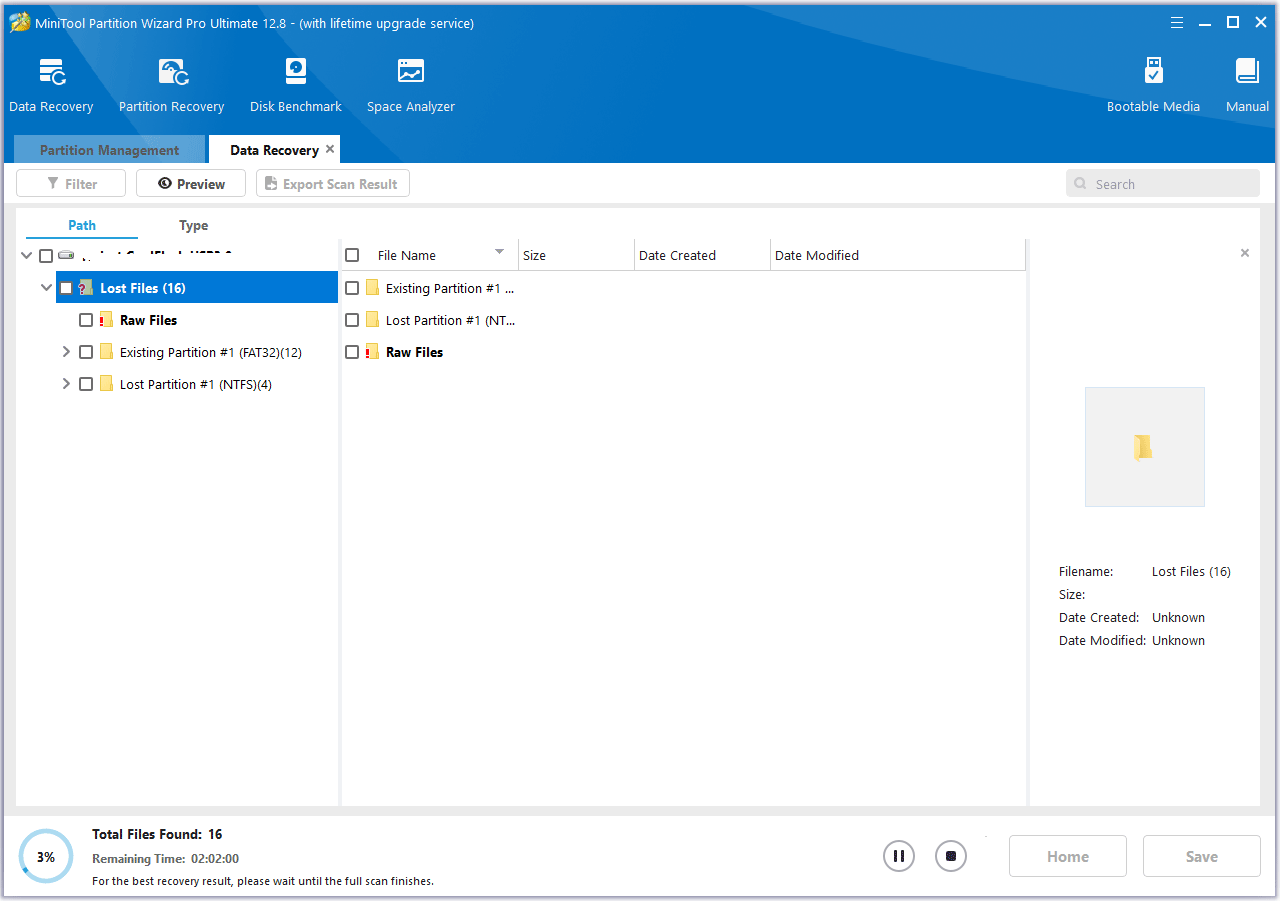Viewport: 1280px width, 901px height.
Task: Click 'Remaining Time: 02:02:00' status text
Action: point(165,859)
